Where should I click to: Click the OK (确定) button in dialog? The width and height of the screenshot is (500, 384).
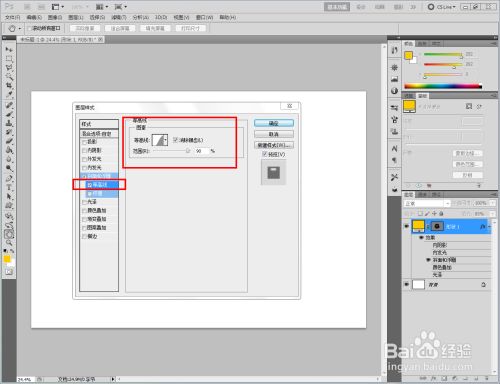pyautogui.click(x=274, y=123)
